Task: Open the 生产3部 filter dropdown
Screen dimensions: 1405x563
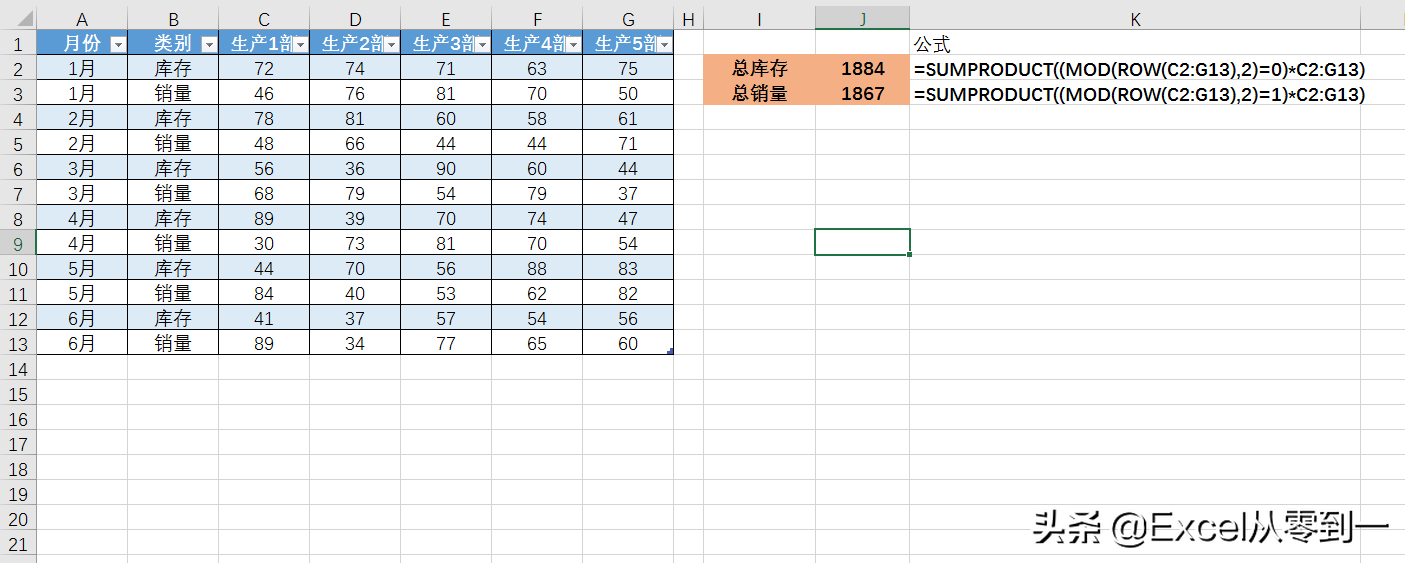Action: coord(482,44)
